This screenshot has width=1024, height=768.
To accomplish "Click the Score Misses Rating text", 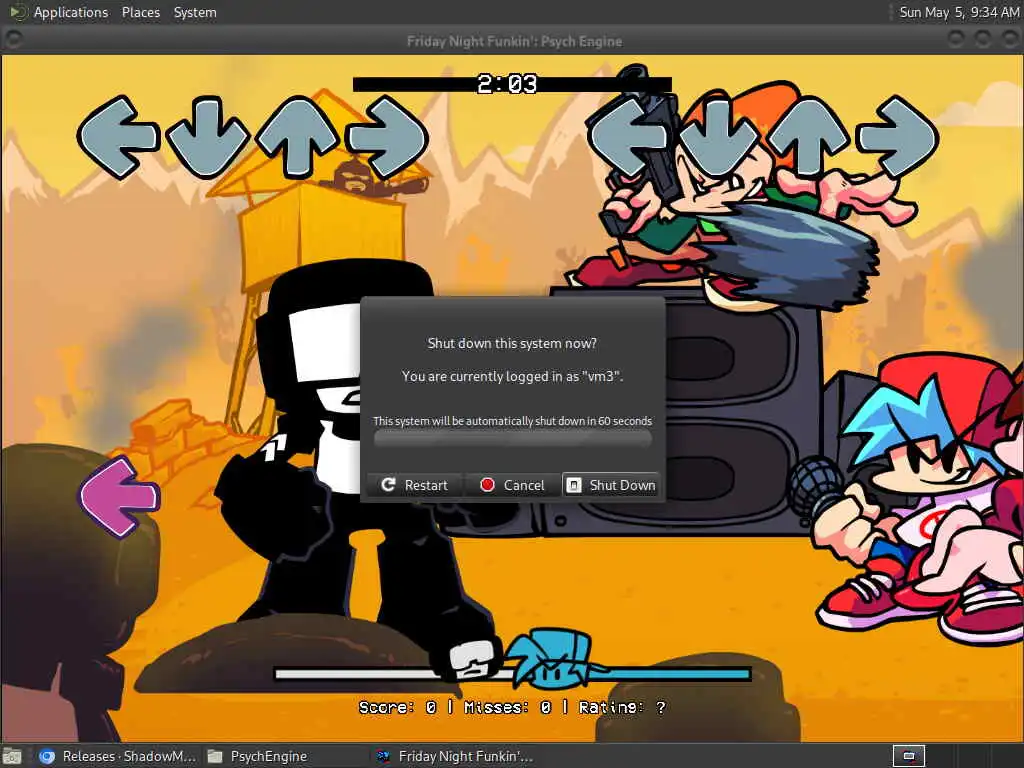I will click(x=512, y=707).
